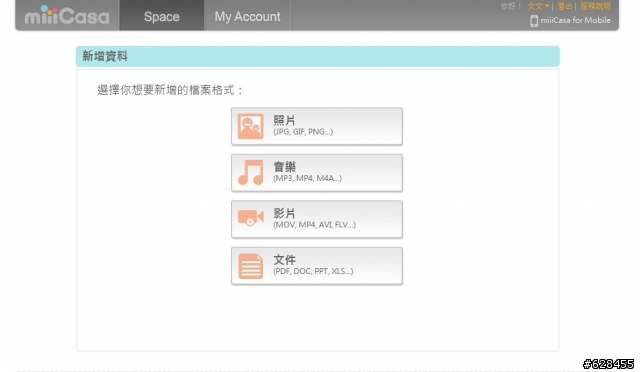Click the miiiCasa logo

pyautogui.click(x=67, y=16)
